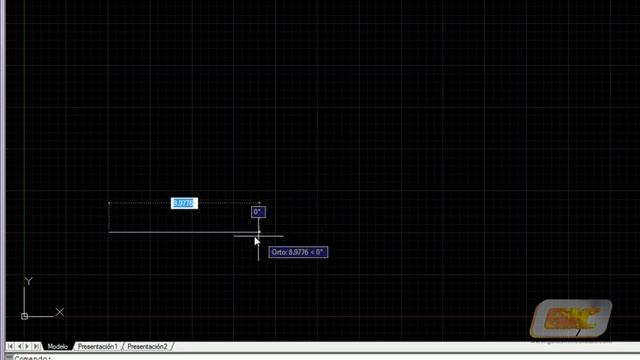The width and height of the screenshot is (640, 360).
Task: Switch to the Presentación2 tab
Action: (x=147, y=346)
